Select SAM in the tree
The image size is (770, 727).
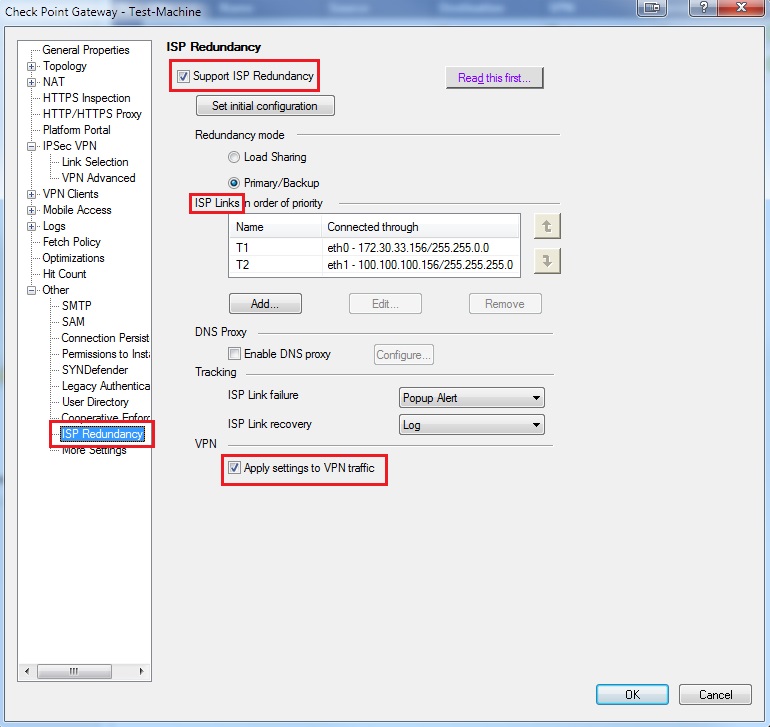(73, 322)
